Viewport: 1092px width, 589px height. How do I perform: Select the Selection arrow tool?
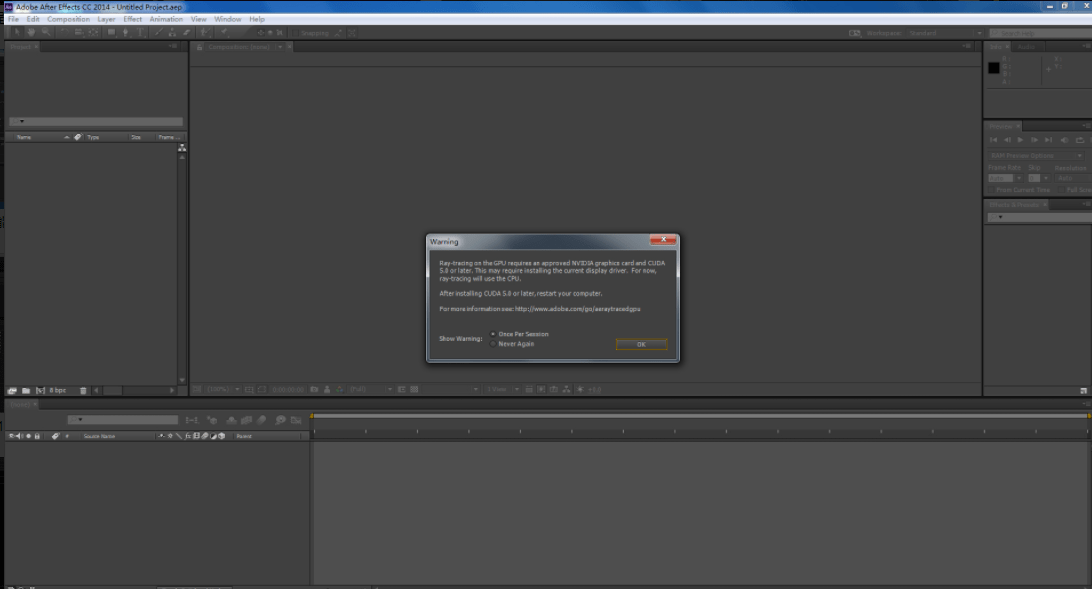17,33
